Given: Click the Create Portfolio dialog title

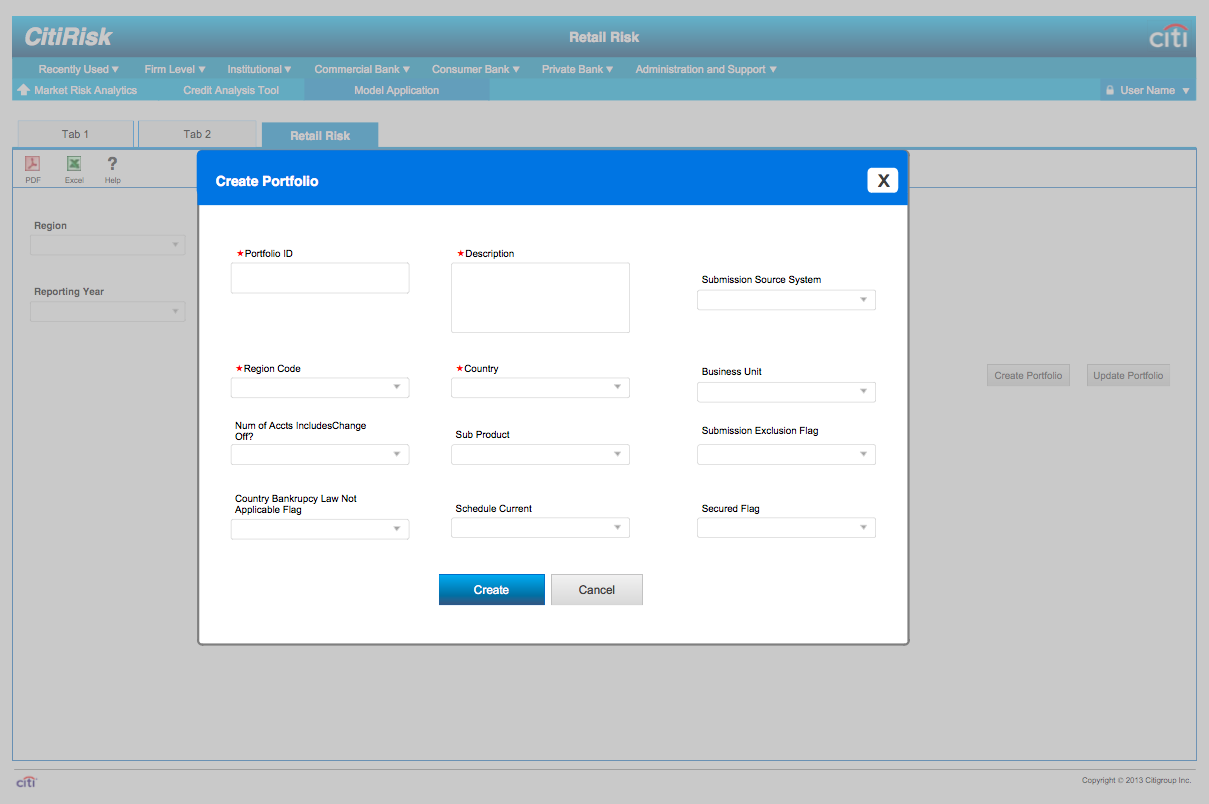Looking at the screenshot, I should tap(267, 181).
